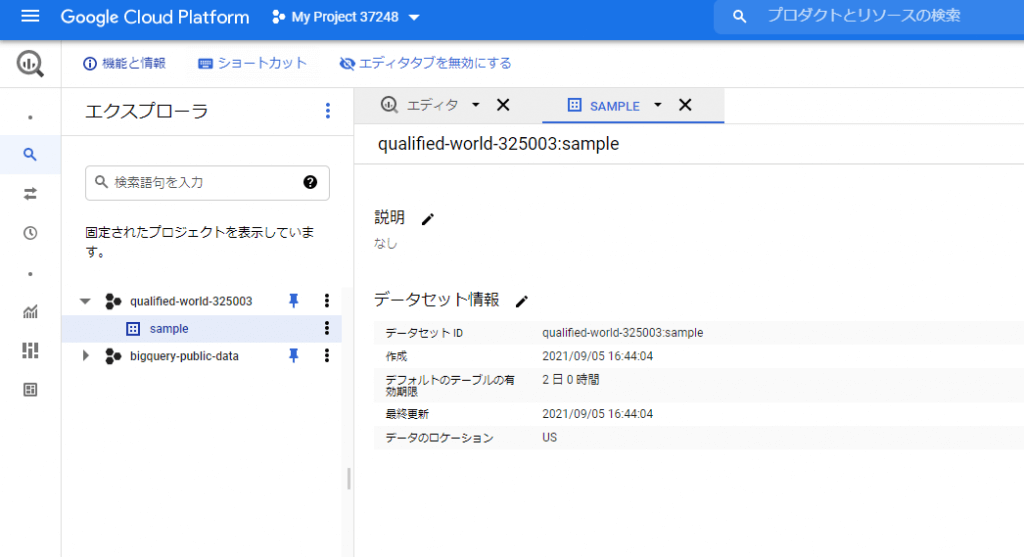This screenshot has height=557, width=1024.
Task: Open actions menu for bigquery-public-data
Action: click(327, 355)
